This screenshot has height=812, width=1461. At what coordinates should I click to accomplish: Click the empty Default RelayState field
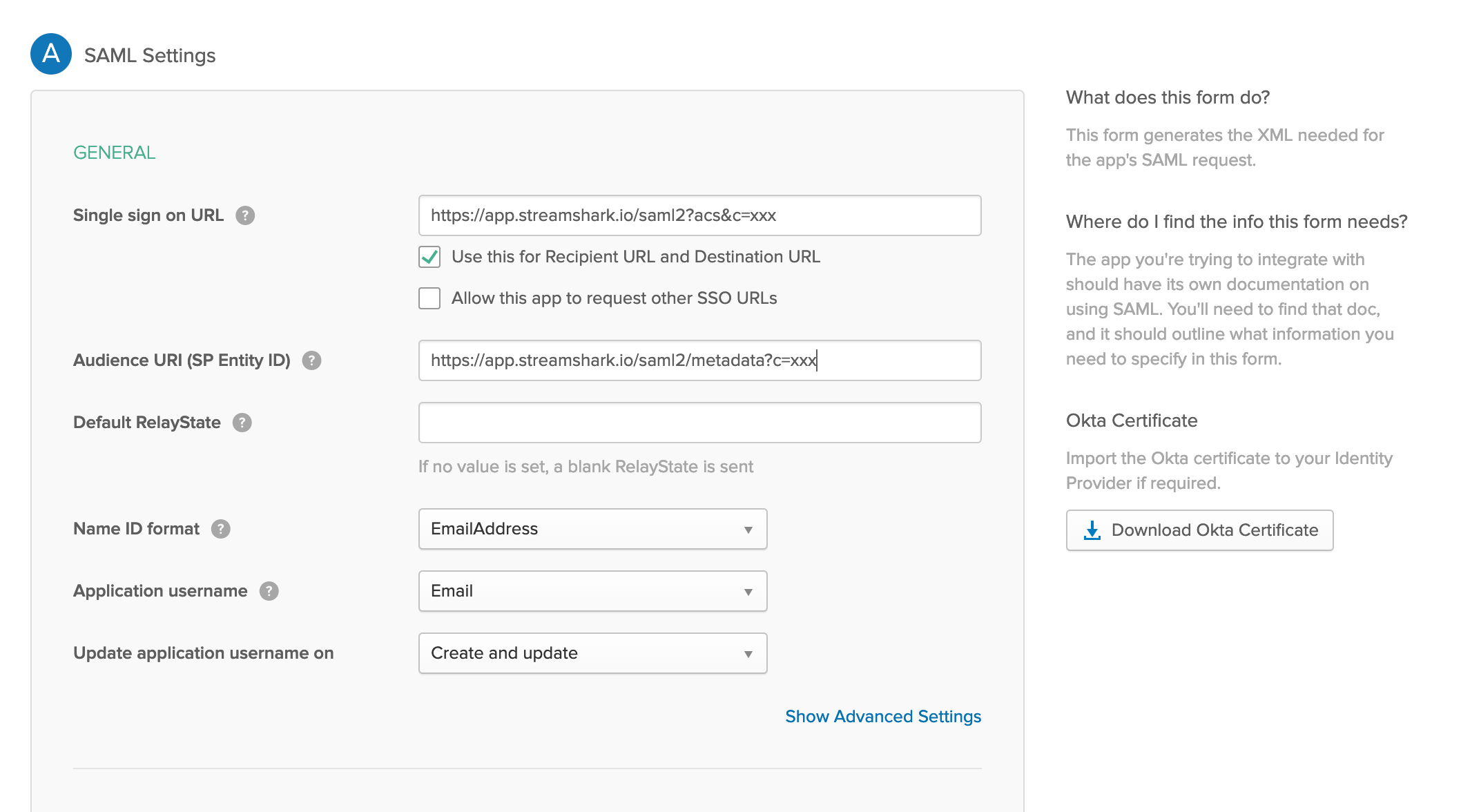coord(700,423)
